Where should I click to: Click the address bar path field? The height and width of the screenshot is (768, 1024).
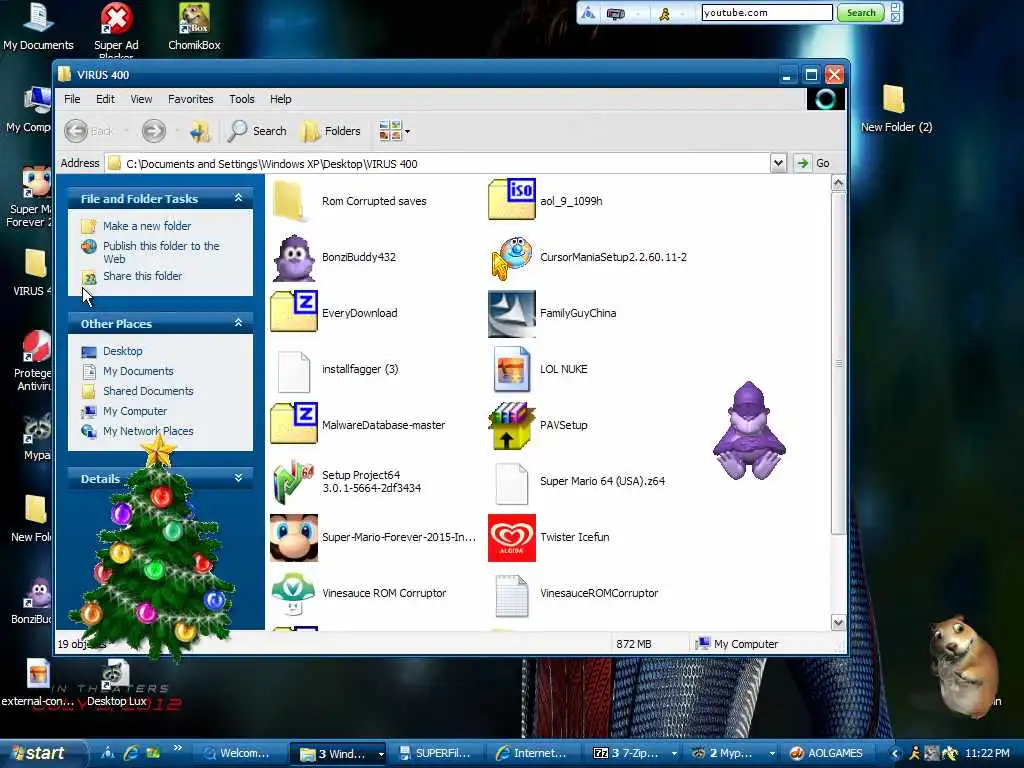click(439, 163)
